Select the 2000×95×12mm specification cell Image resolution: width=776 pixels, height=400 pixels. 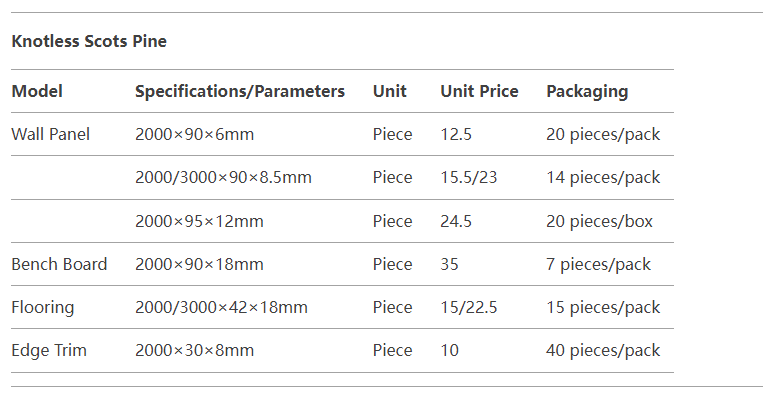point(199,221)
